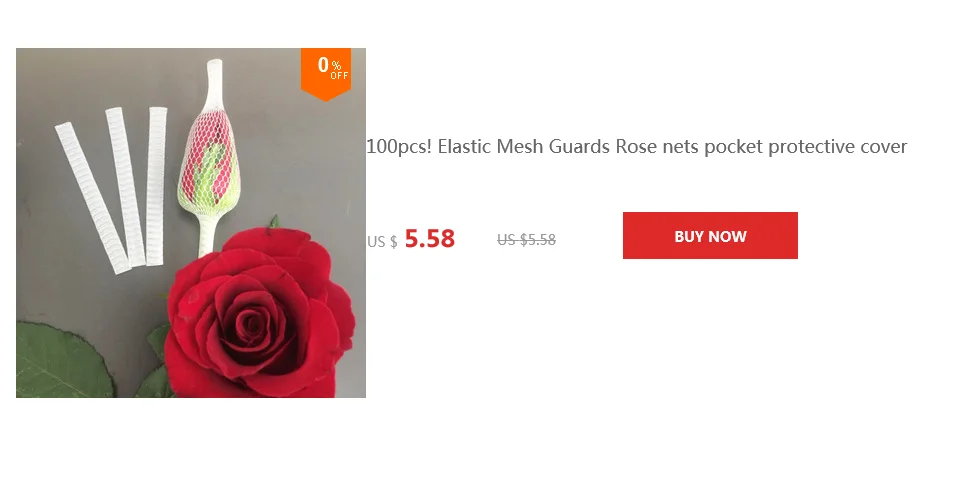Open the product photo thumbnail
The image size is (958, 477).
(x=191, y=223)
